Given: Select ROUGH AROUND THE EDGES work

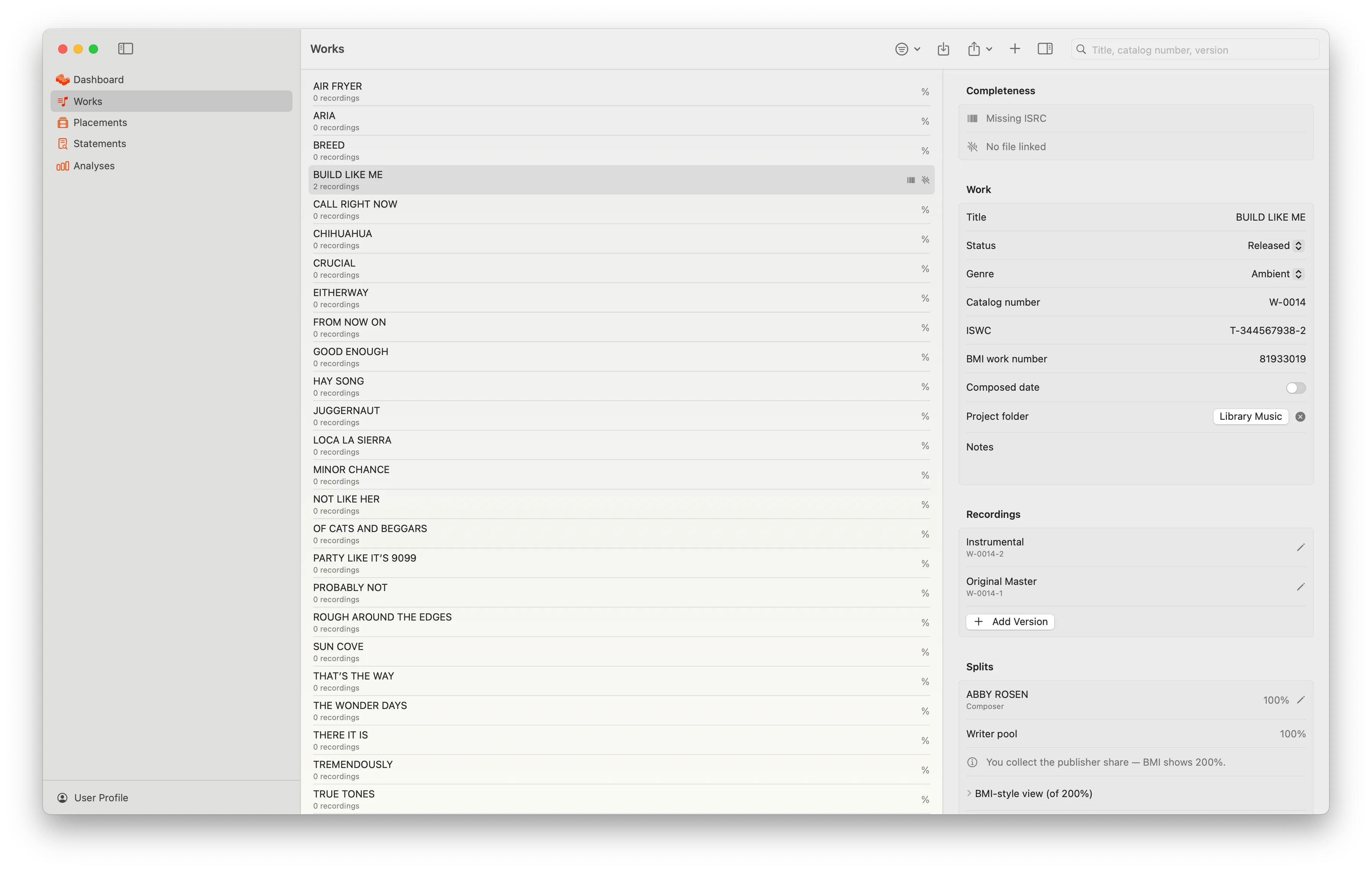Looking at the screenshot, I should pyautogui.click(x=621, y=622).
